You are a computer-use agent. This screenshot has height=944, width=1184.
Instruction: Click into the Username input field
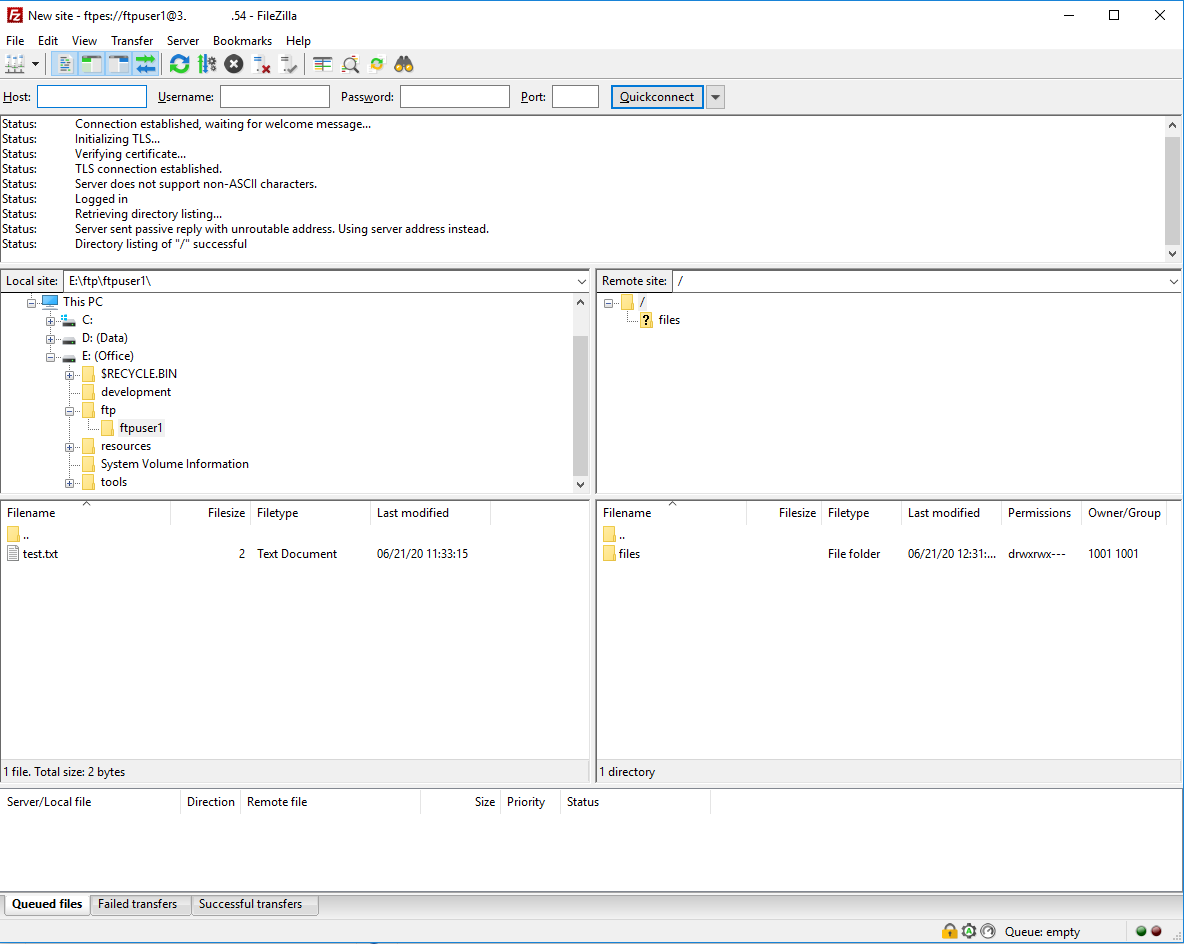[275, 97]
